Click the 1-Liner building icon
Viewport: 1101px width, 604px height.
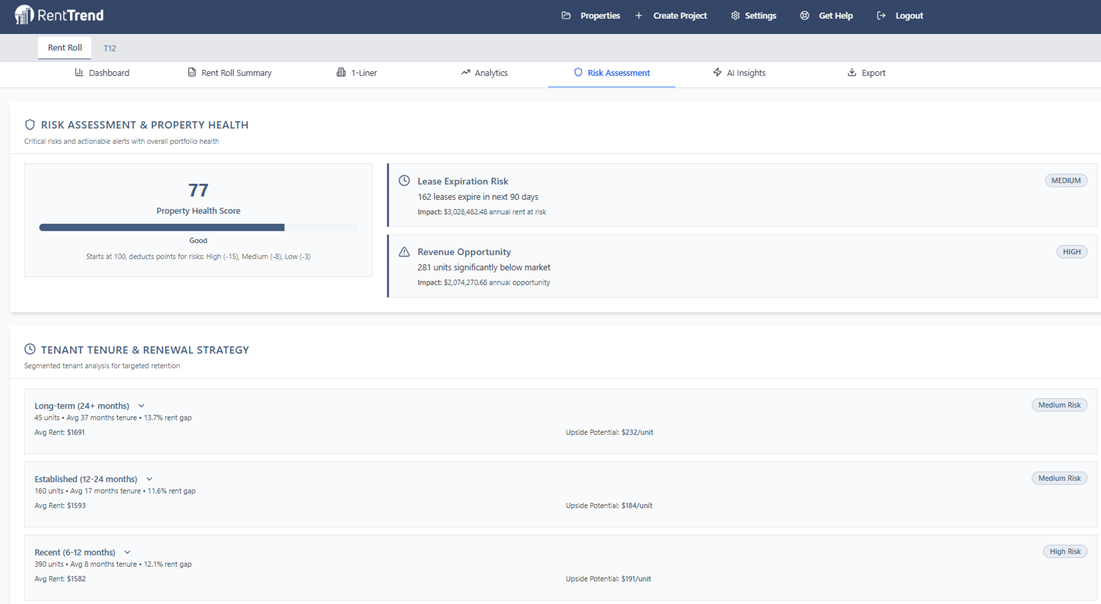339,72
